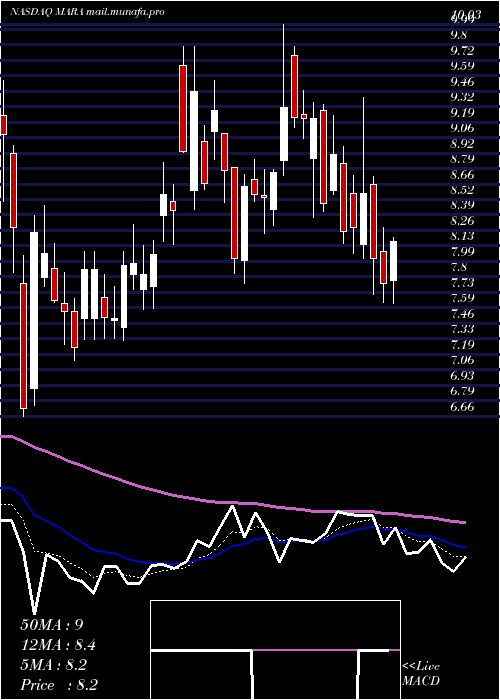This screenshot has height=700, width=500.
Task: Click the NASDAQ MARA mail.munafa.pro title text
Action: coord(87,12)
